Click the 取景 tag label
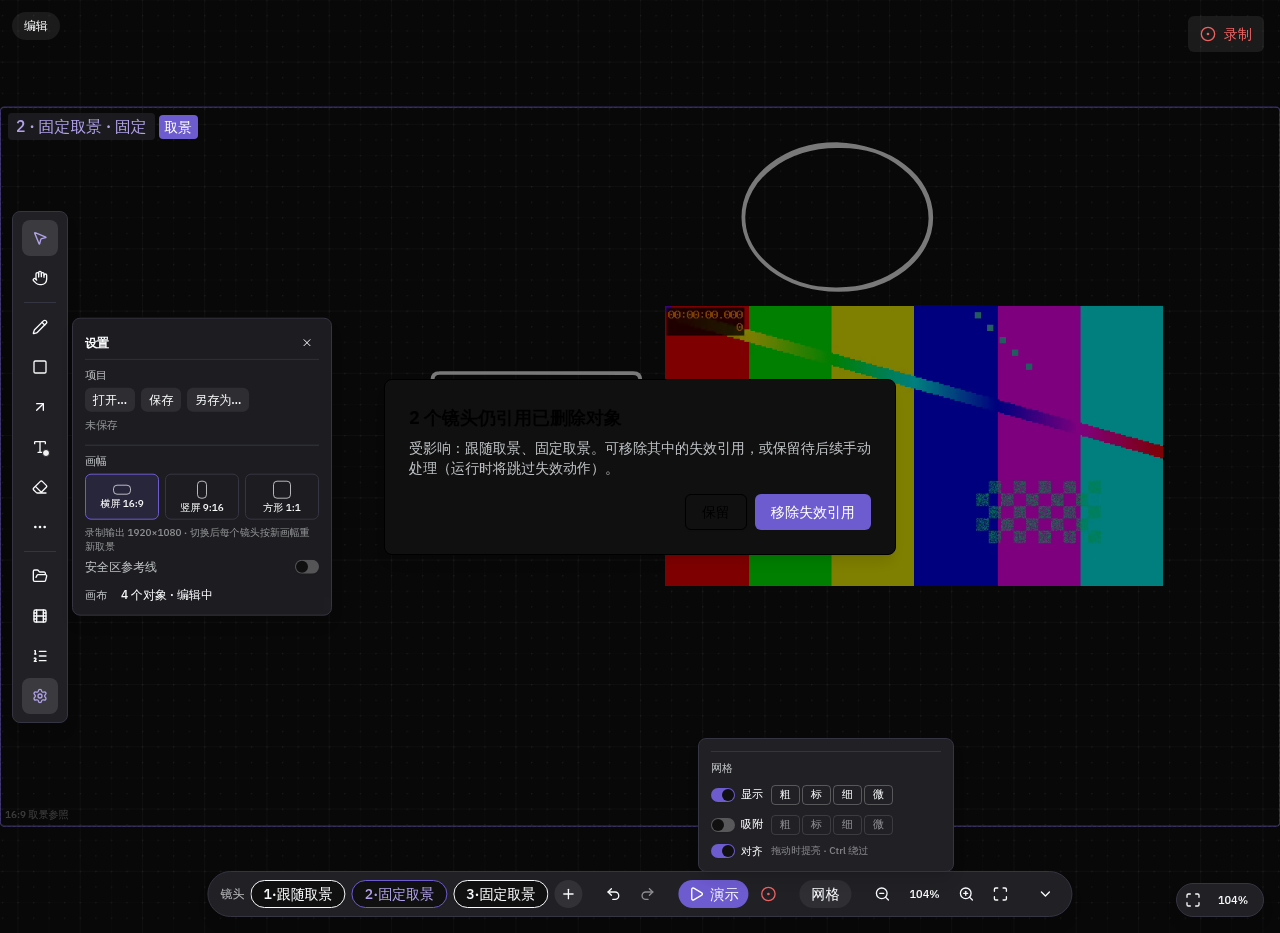 pyautogui.click(x=178, y=127)
